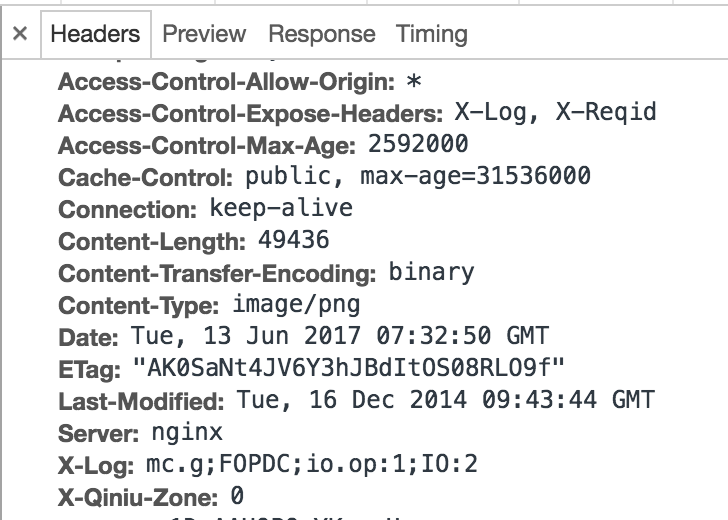Click the Access-Control-Max-Age value 2592000
Image resolution: width=728 pixels, height=520 pixels.
pyautogui.click(x=418, y=144)
